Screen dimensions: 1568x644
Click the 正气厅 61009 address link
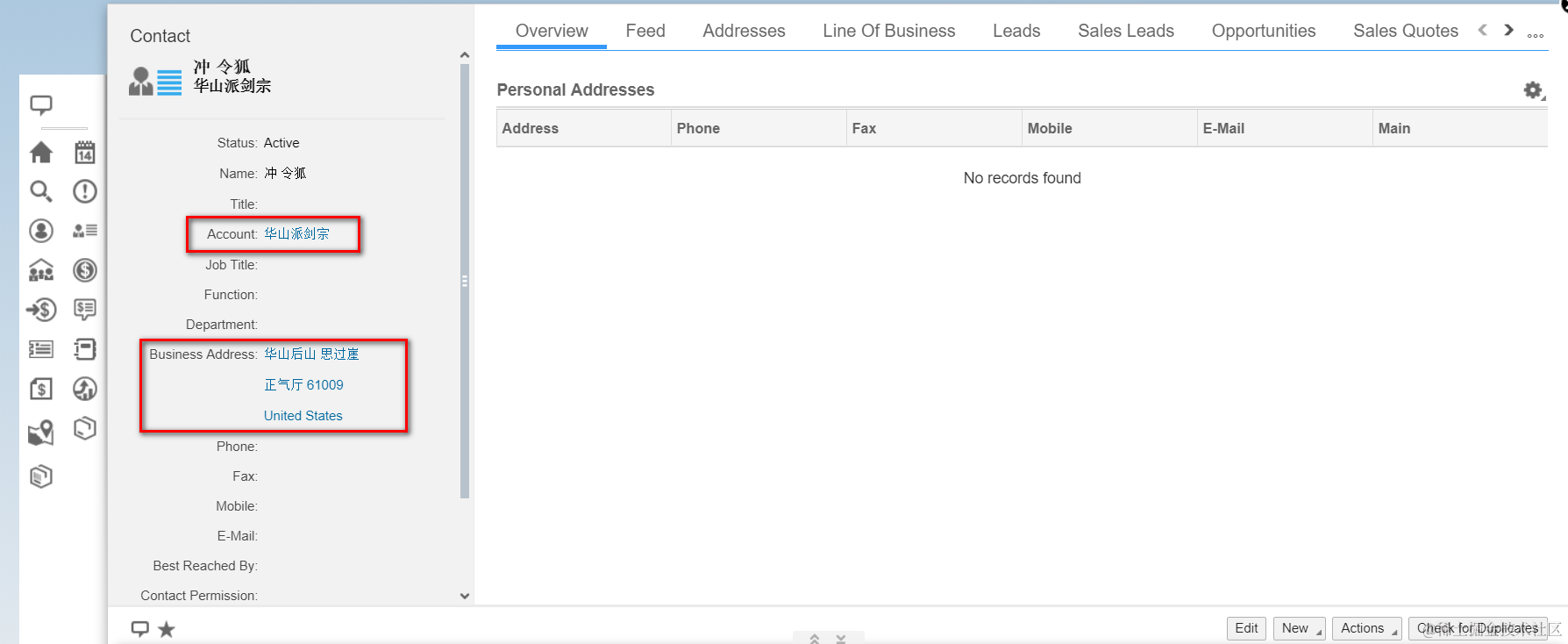303,385
